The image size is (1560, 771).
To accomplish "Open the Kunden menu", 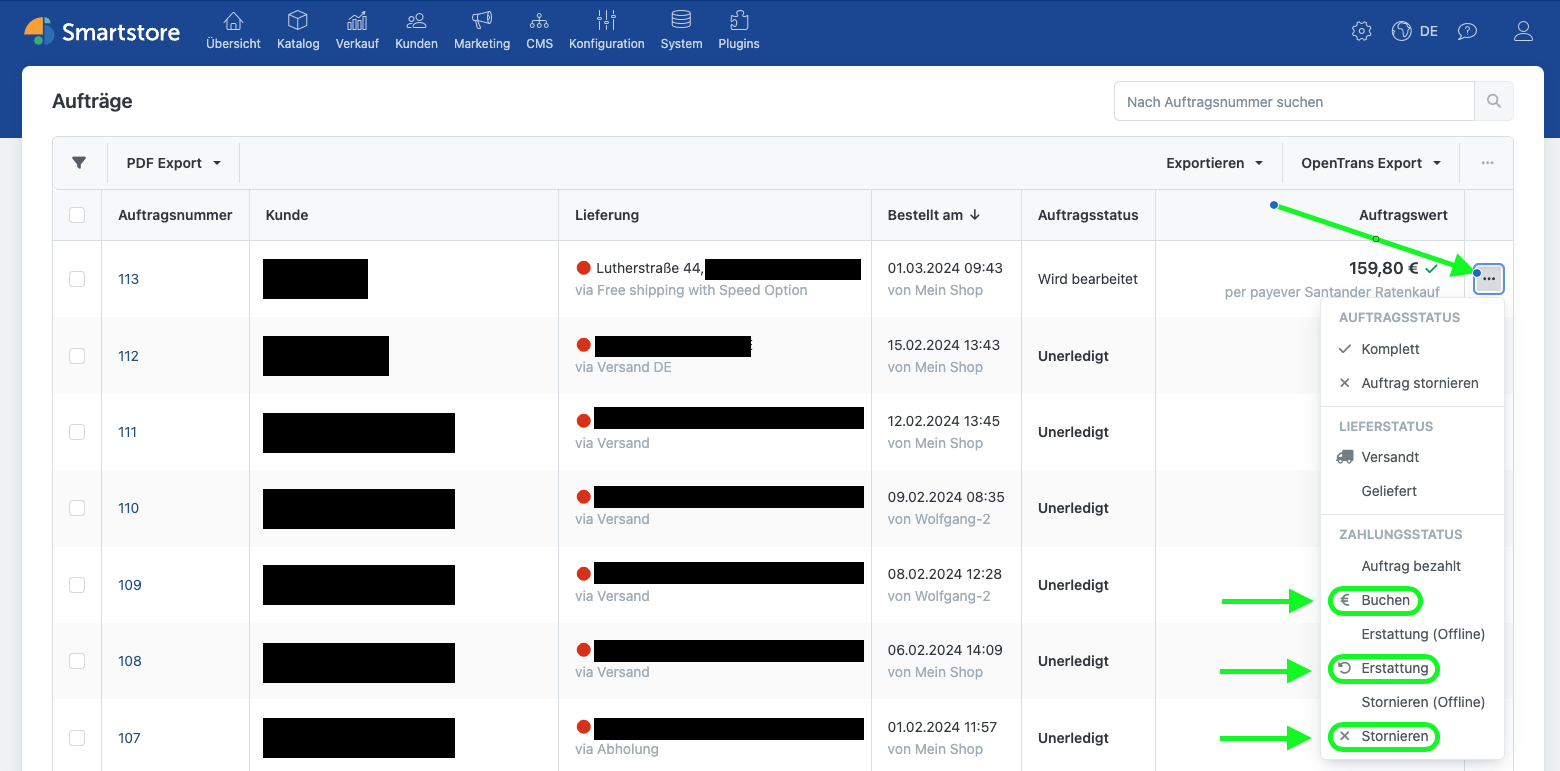I will coord(416,30).
